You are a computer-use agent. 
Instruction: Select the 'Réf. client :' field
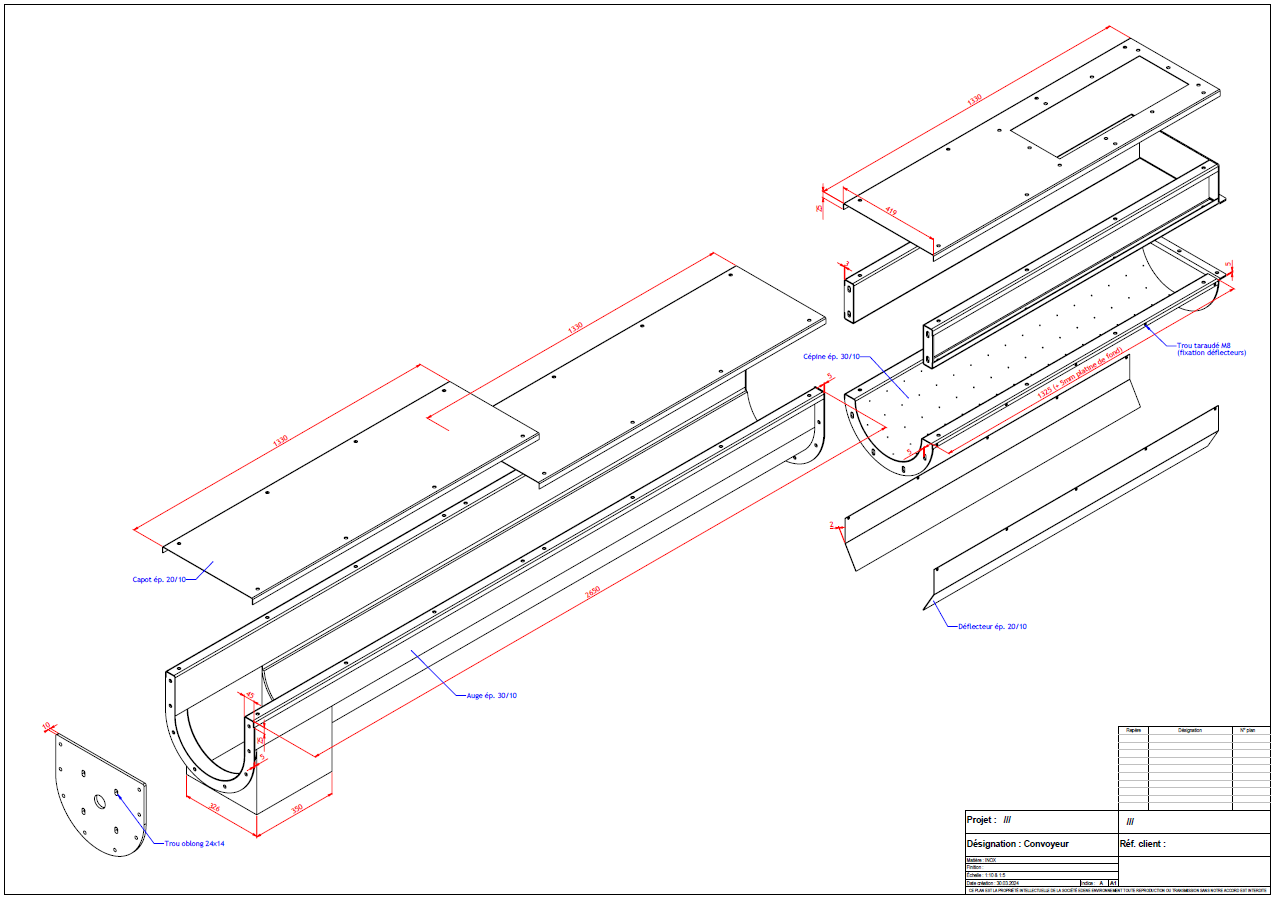point(1143,844)
